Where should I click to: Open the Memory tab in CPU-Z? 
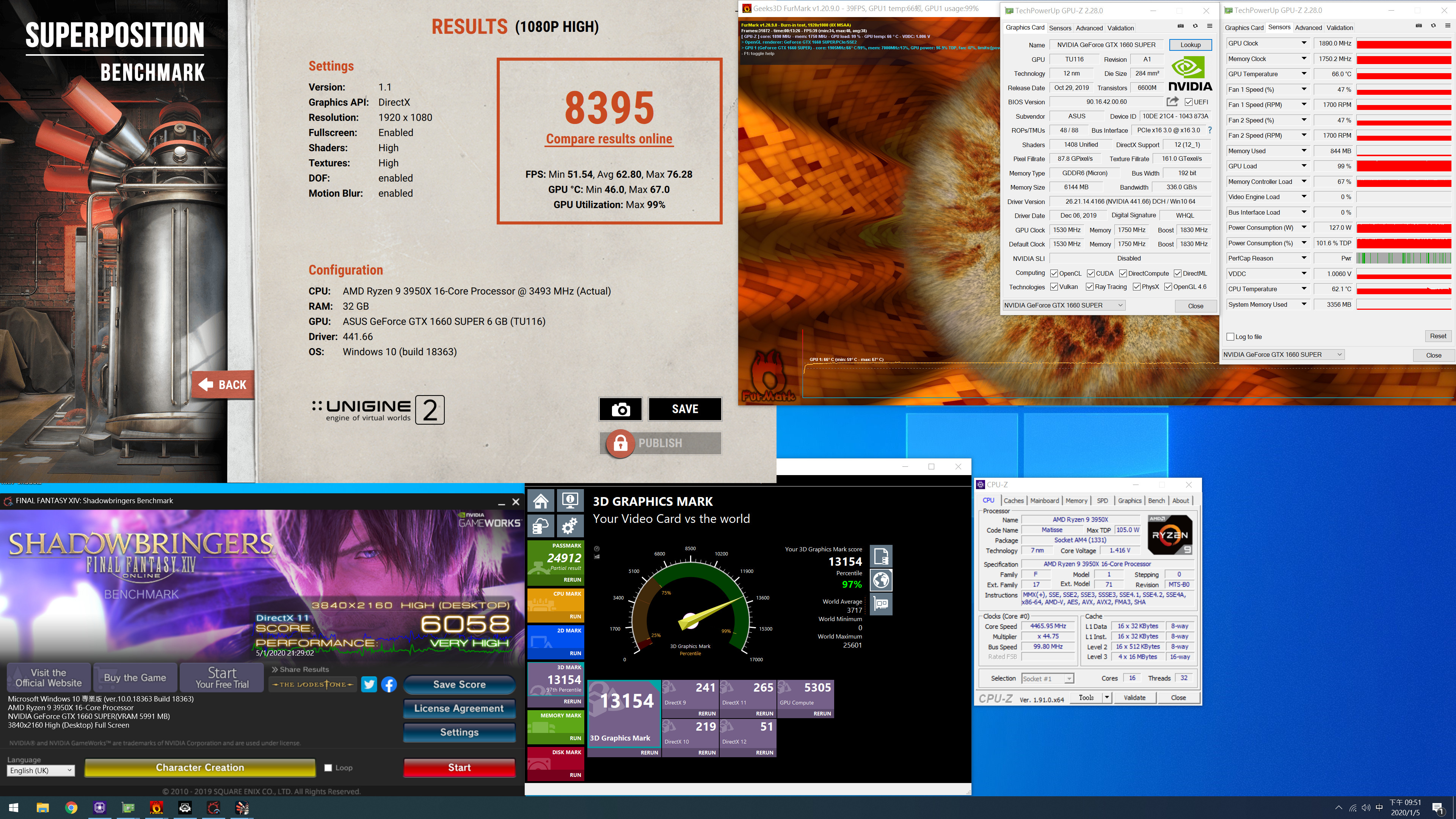pyautogui.click(x=1076, y=501)
